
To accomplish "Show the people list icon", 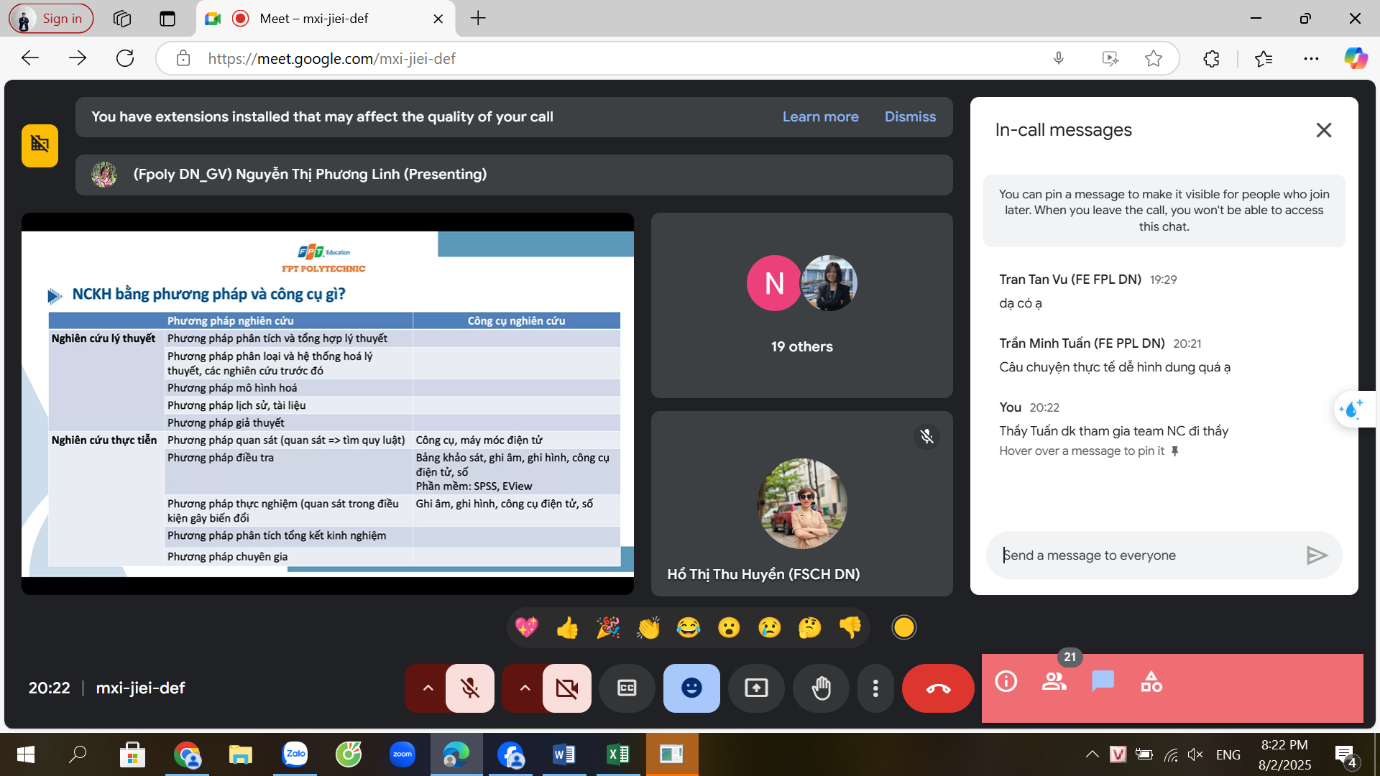I will pos(1054,682).
